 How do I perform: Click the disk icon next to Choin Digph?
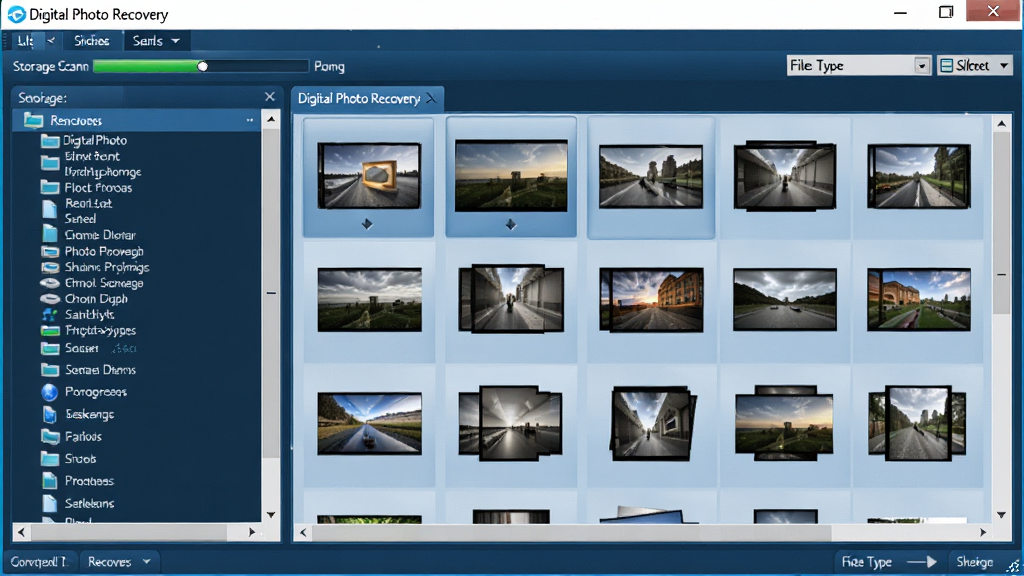(50, 299)
